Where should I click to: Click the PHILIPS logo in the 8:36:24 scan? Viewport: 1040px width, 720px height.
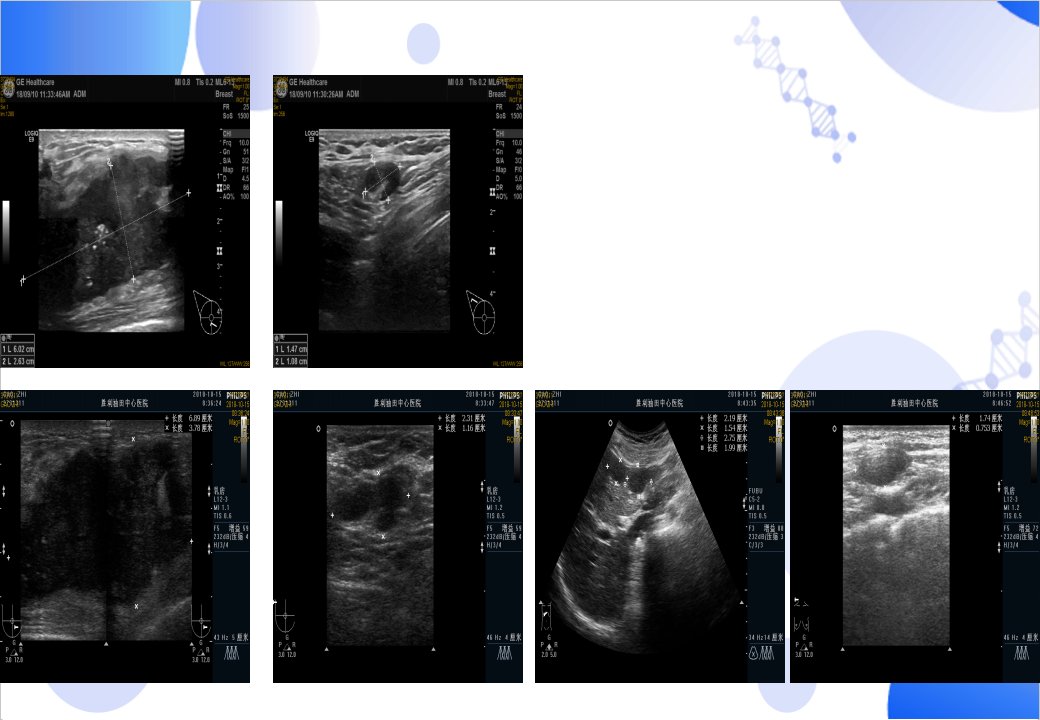[x=237, y=395]
